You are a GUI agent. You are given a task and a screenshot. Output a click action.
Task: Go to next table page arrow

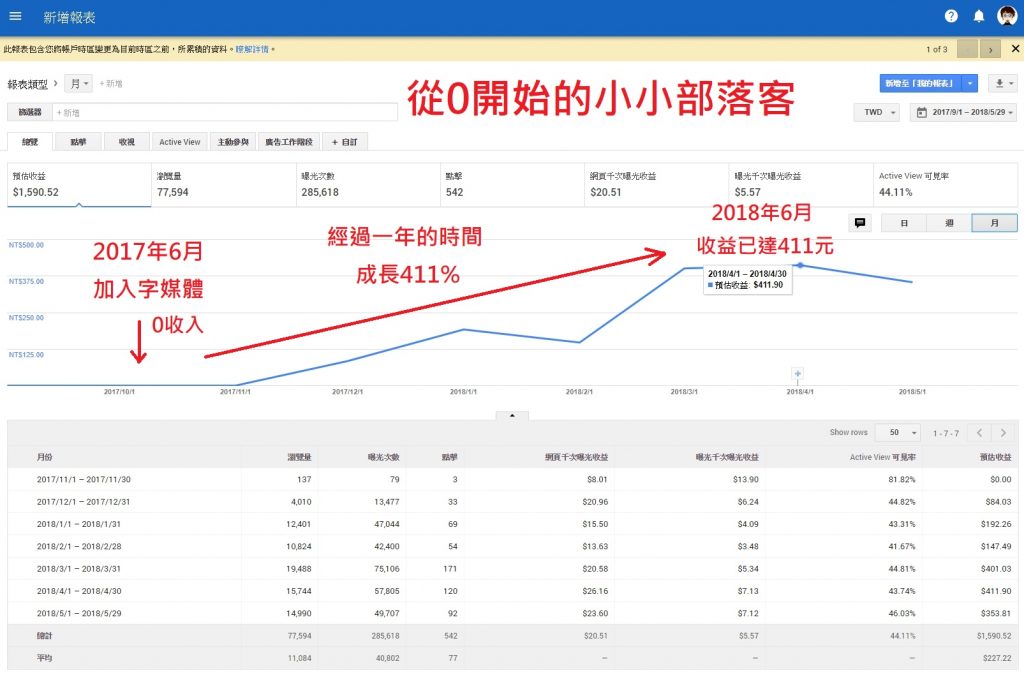coord(1003,433)
